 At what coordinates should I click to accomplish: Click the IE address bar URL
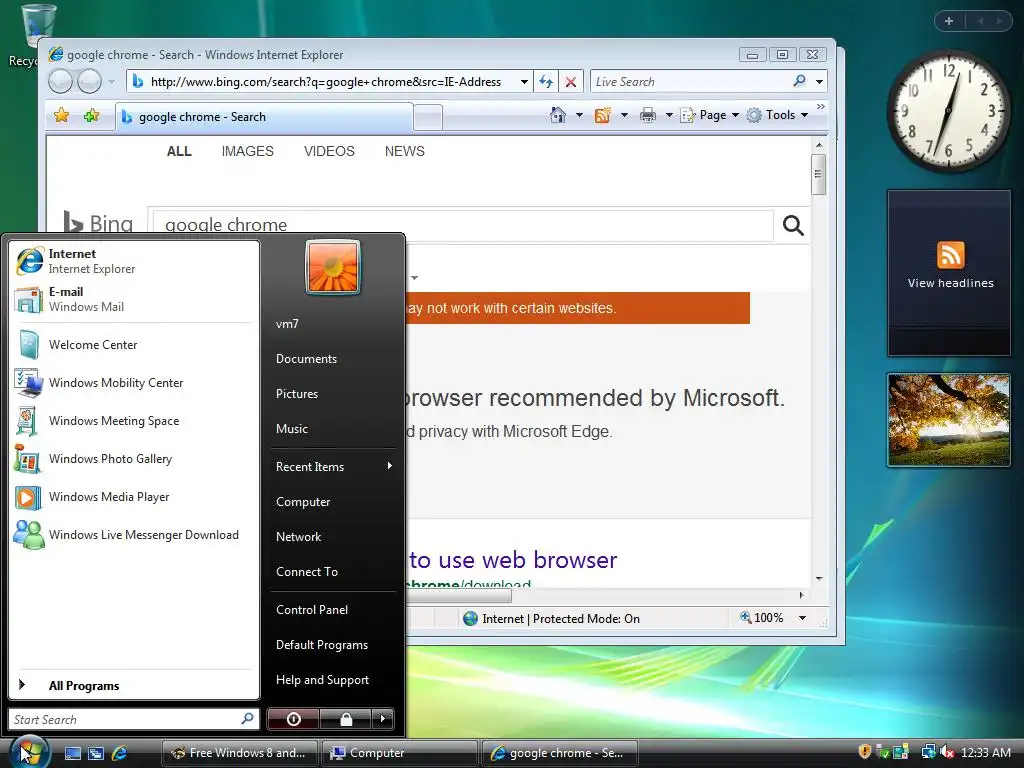click(x=325, y=82)
